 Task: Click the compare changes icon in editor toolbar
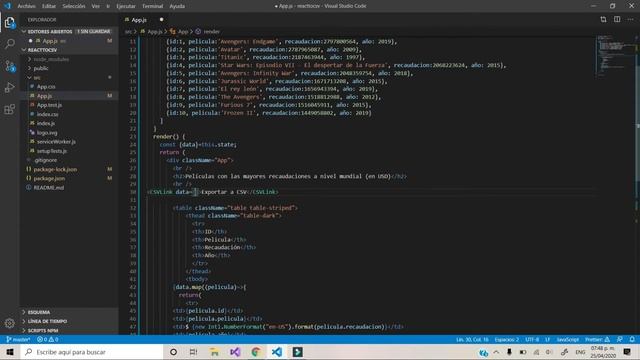(x=603, y=19)
